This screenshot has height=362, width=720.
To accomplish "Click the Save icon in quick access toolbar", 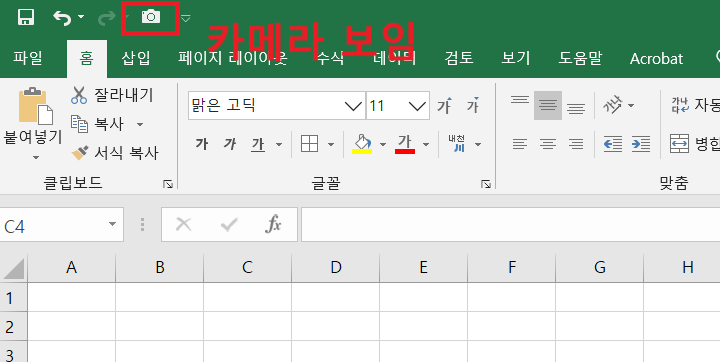I will [x=26, y=17].
